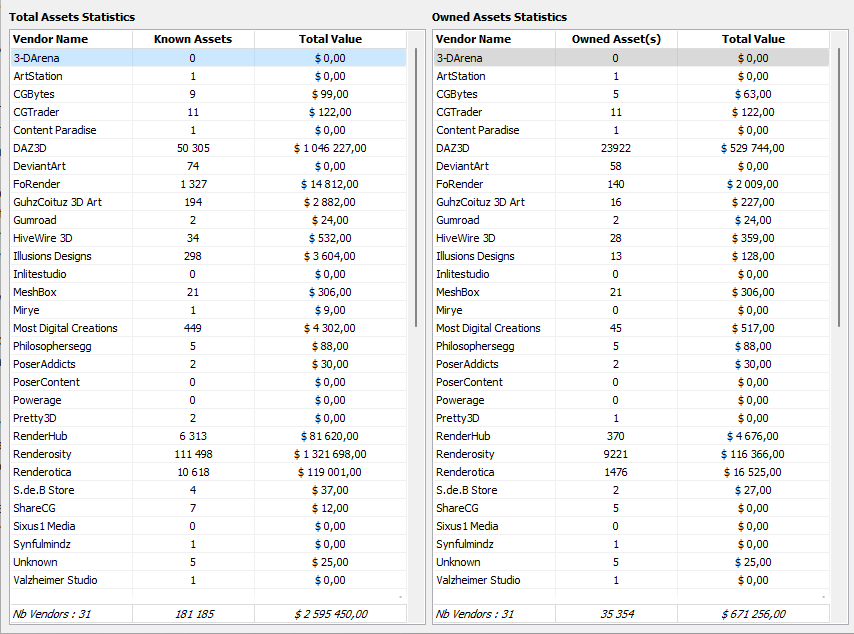Click $ 529 744,00 owned DAZ3D value
The width and height of the screenshot is (854, 634).
(753, 148)
